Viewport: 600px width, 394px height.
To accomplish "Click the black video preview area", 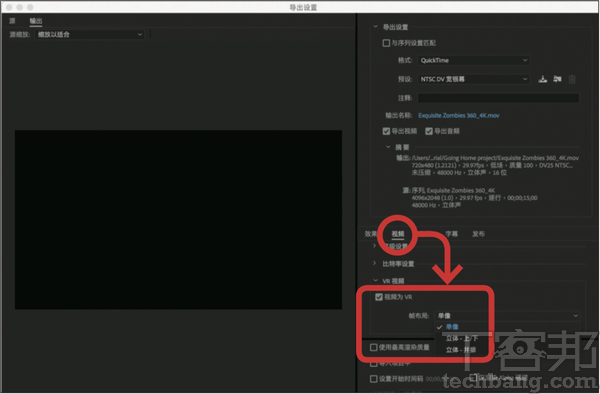I will [178, 220].
